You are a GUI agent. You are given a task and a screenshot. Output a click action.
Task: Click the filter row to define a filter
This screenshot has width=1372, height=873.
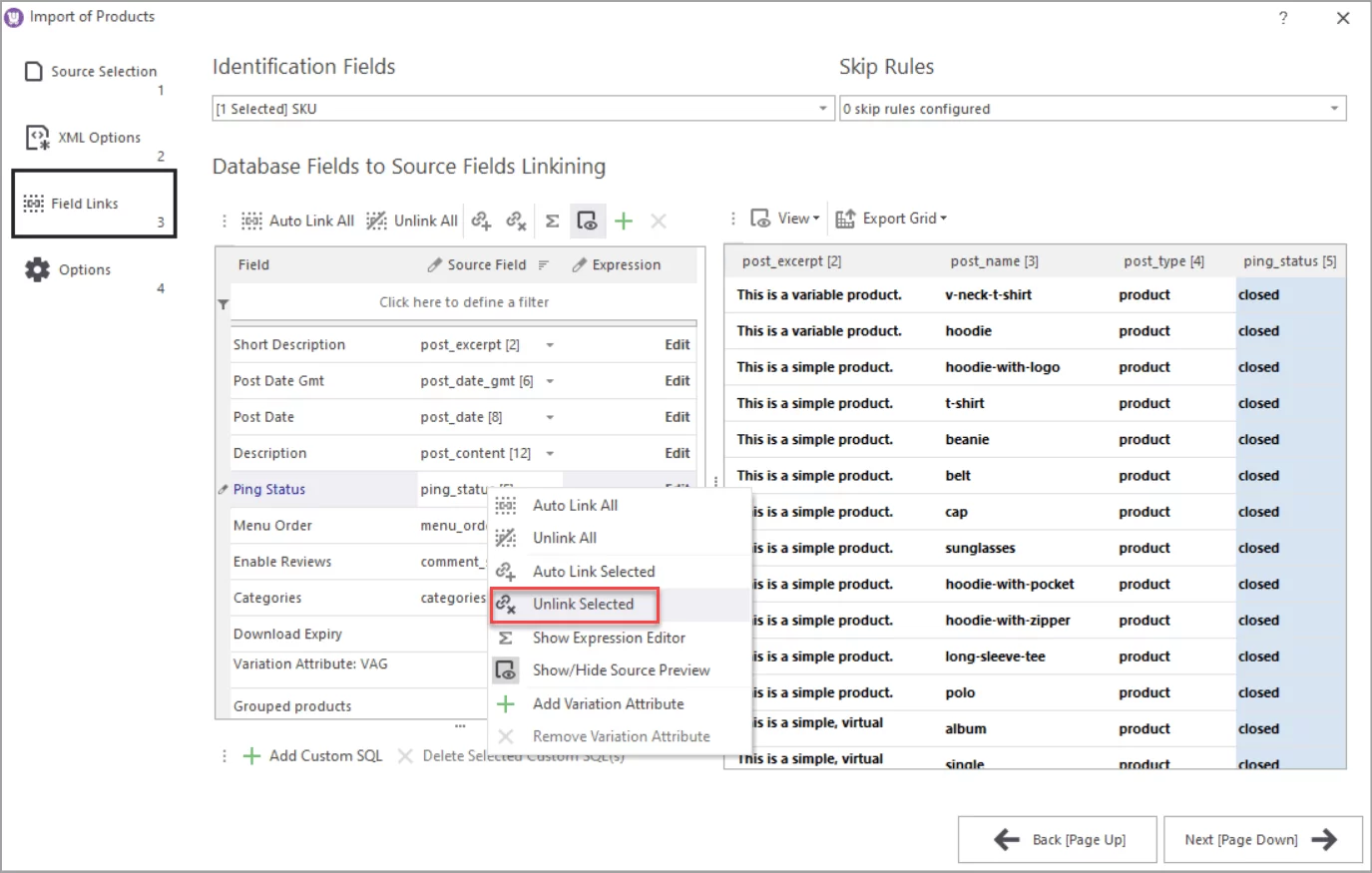pos(464,301)
